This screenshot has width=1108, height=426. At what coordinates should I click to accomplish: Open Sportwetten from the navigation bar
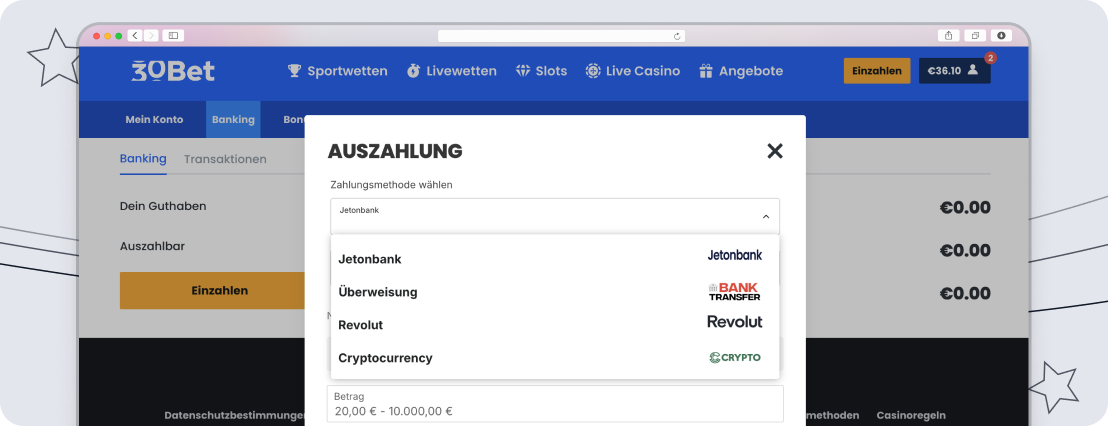pos(338,71)
